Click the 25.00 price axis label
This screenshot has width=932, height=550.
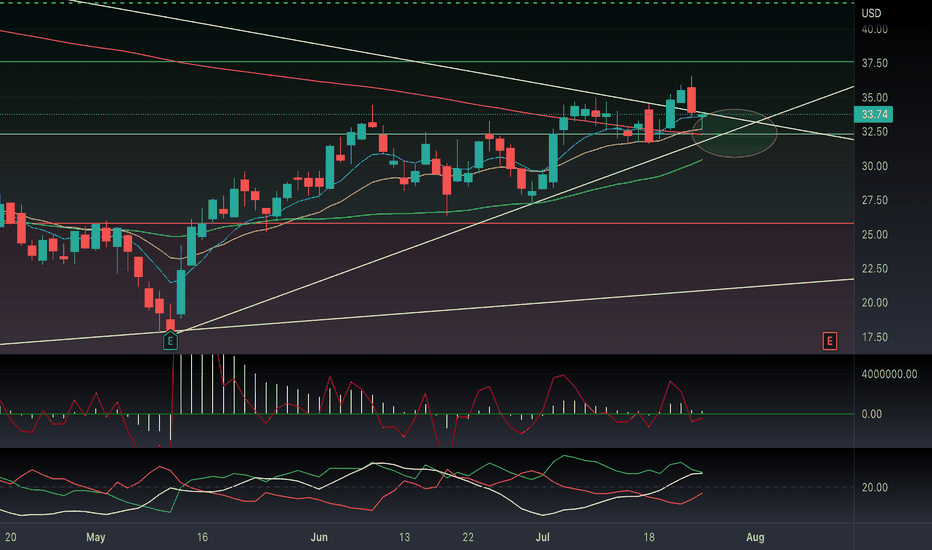coord(874,234)
